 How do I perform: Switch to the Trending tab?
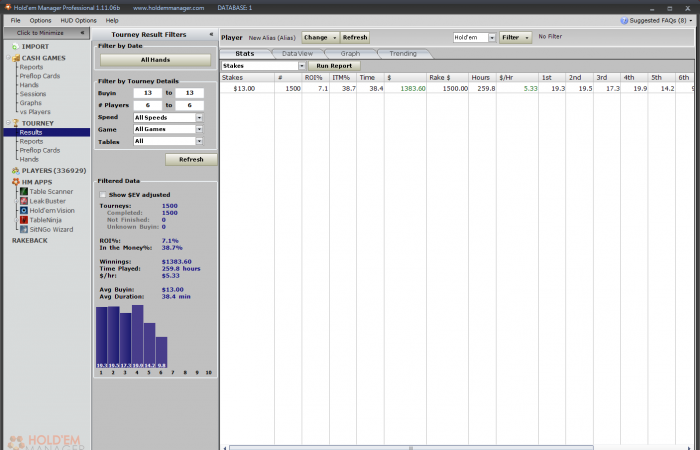click(403, 54)
